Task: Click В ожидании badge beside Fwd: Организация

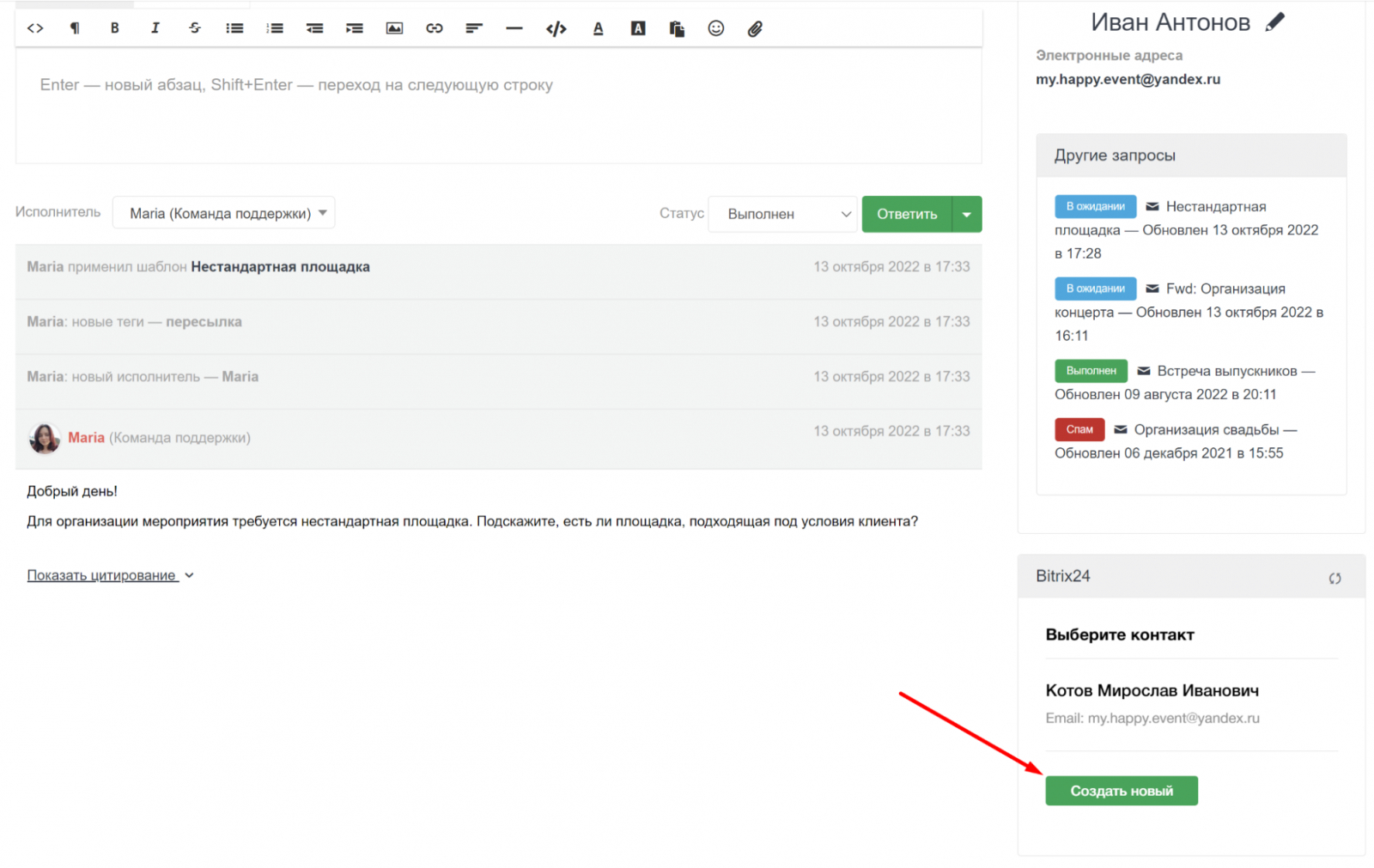Action: tap(1095, 288)
